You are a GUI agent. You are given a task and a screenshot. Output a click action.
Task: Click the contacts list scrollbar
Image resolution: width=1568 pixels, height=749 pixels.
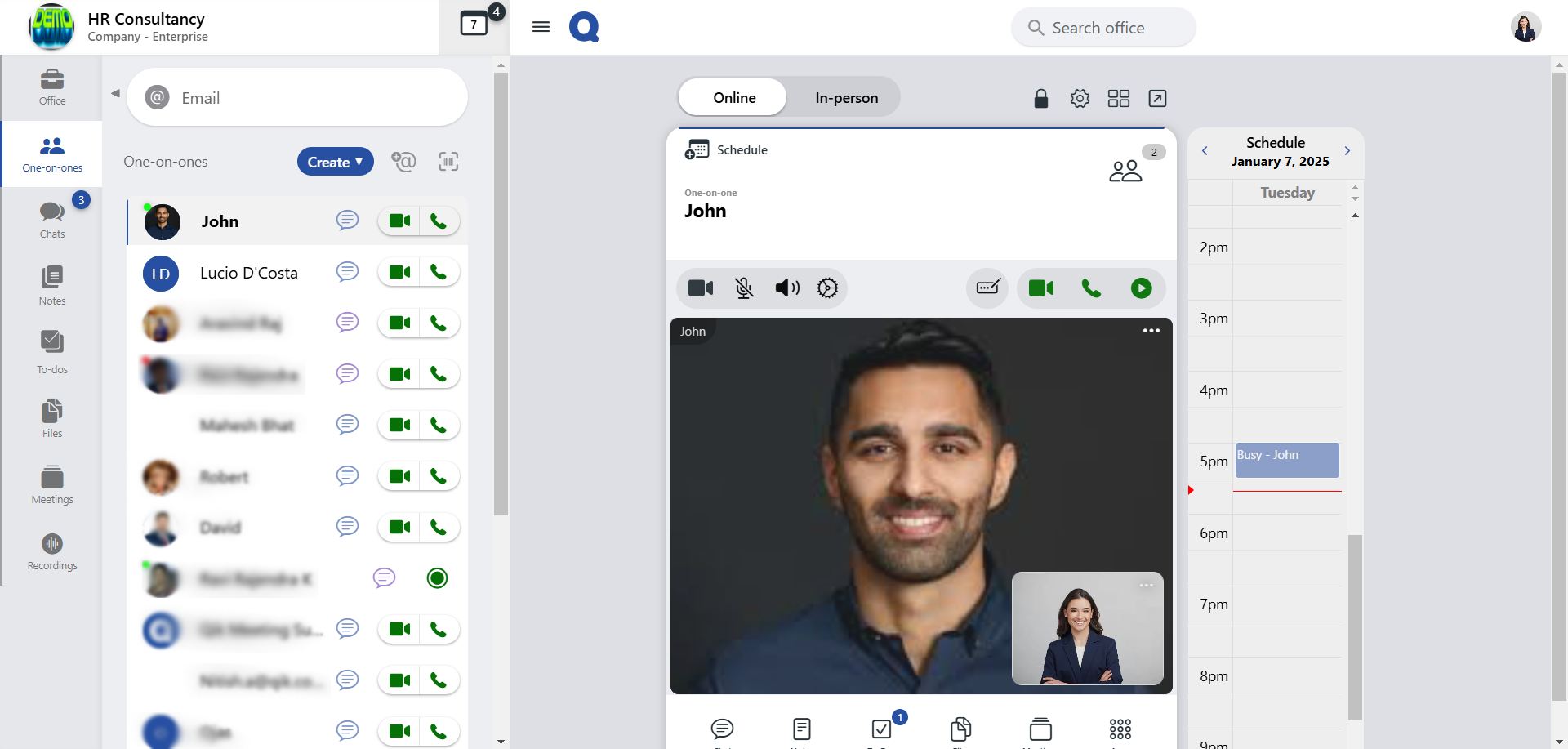click(501, 294)
